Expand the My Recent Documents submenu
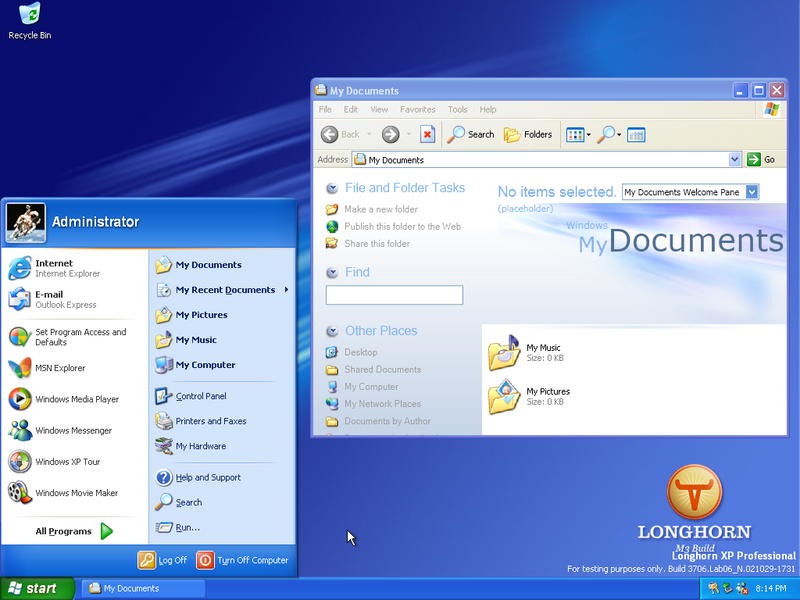This screenshot has width=800, height=600. (224, 290)
